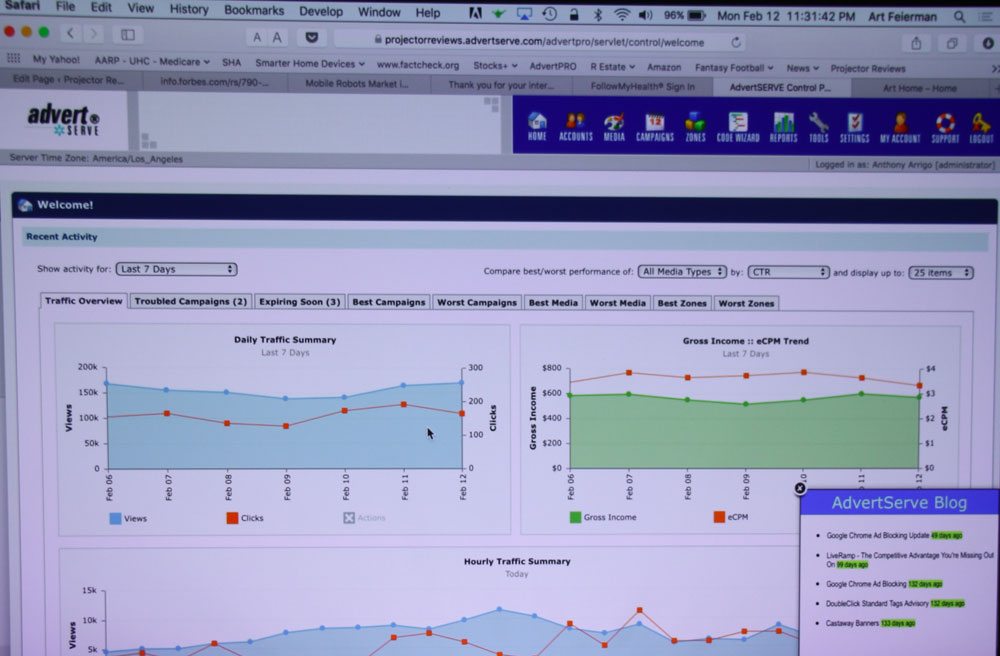Open the 25 items display dropdown
This screenshot has width=1000, height=656.
[x=941, y=273]
